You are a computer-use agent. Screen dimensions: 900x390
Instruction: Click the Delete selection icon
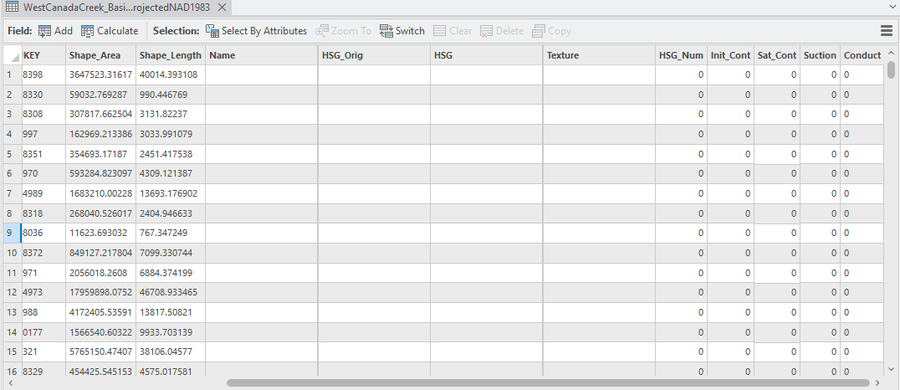[x=486, y=31]
